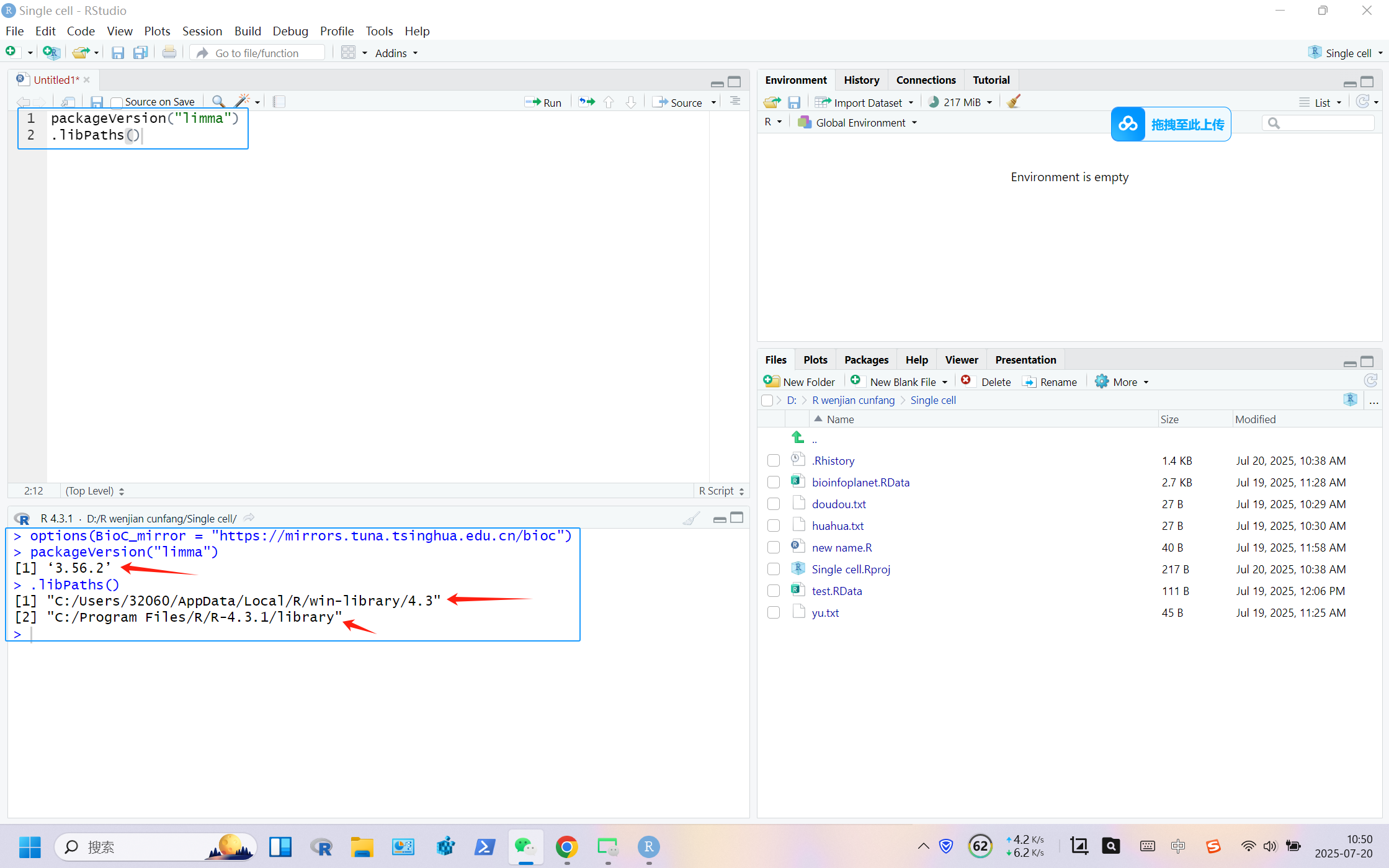
Task: Switch to the Packages tab
Action: 865,360
